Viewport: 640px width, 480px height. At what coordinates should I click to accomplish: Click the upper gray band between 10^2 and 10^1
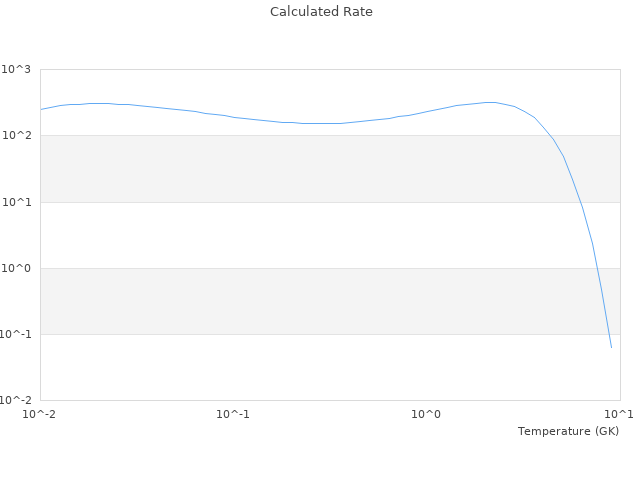tap(300, 168)
